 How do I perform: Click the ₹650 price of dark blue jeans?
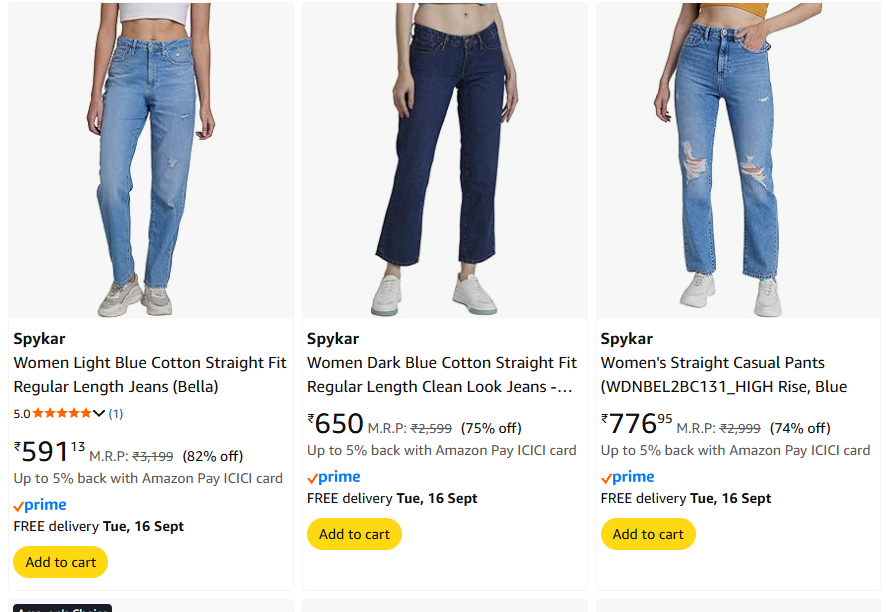click(x=335, y=424)
